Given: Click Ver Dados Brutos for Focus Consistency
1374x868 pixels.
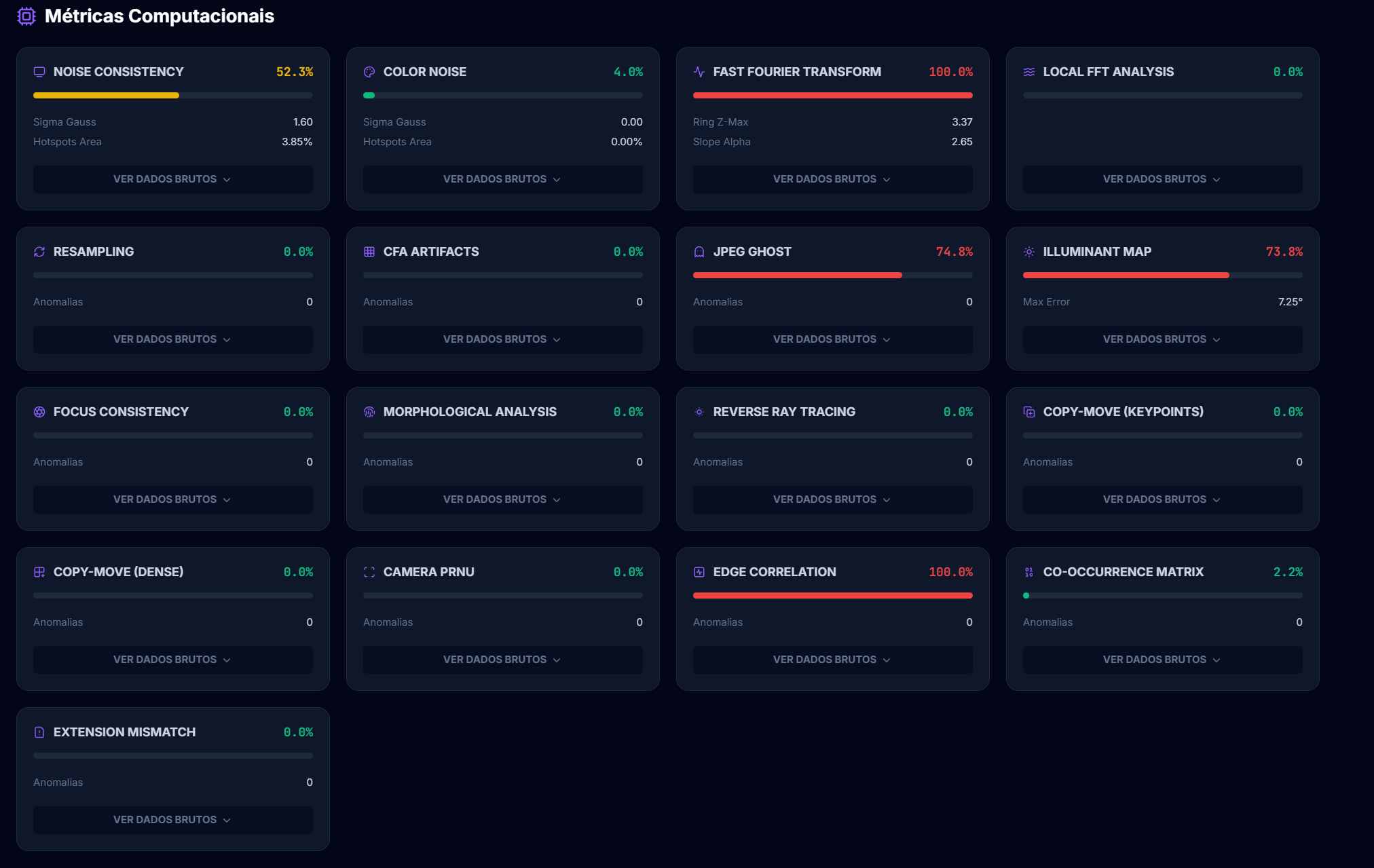Looking at the screenshot, I should click(172, 499).
